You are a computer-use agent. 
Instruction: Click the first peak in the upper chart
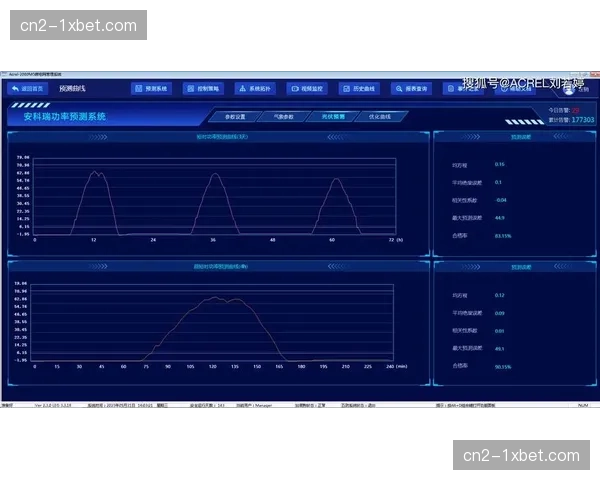(x=95, y=172)
